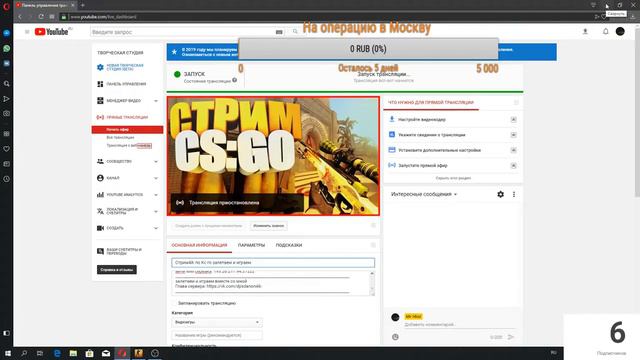Select 'Все трансляции' in the sidebar
This screenshot has width=640, height=360.
(x=120, y=138)
